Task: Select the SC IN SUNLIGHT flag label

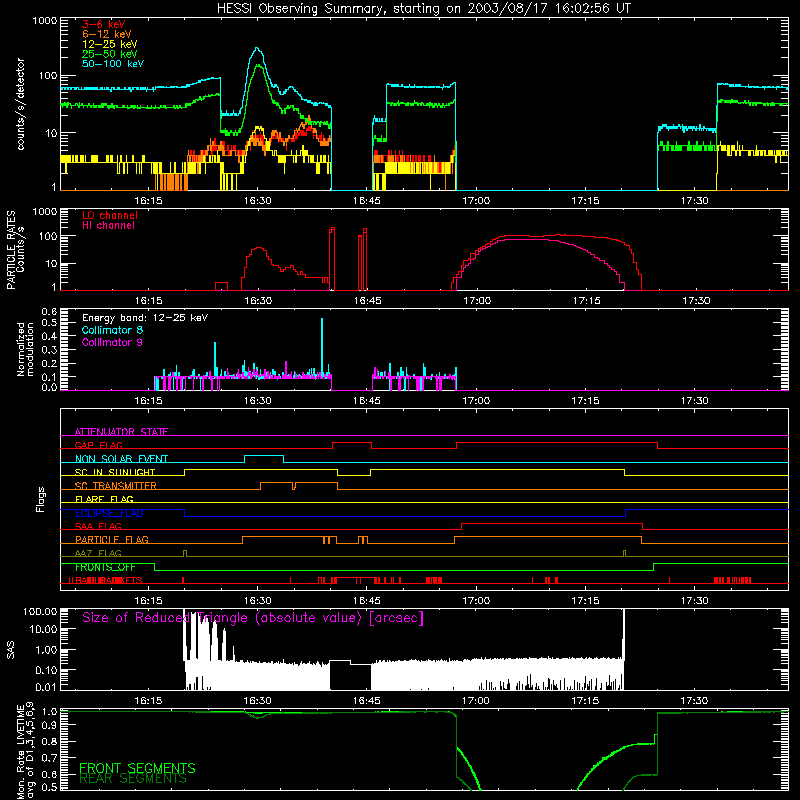Action: (115, 472)
